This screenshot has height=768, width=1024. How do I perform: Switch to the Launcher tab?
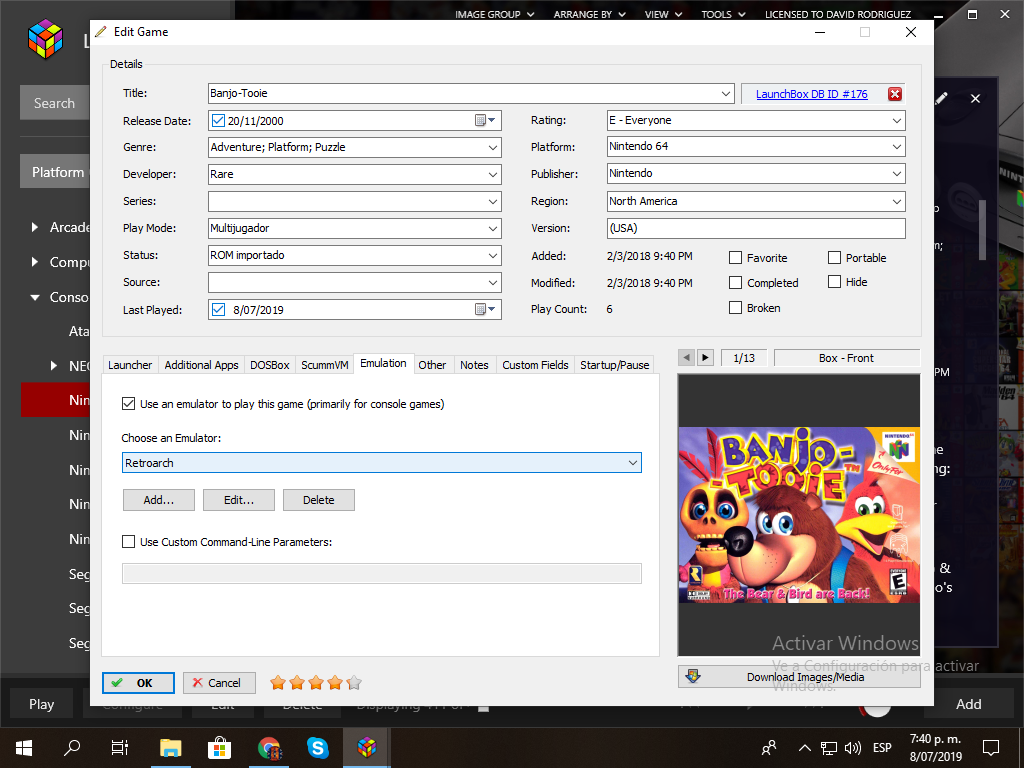click(130, 364)
